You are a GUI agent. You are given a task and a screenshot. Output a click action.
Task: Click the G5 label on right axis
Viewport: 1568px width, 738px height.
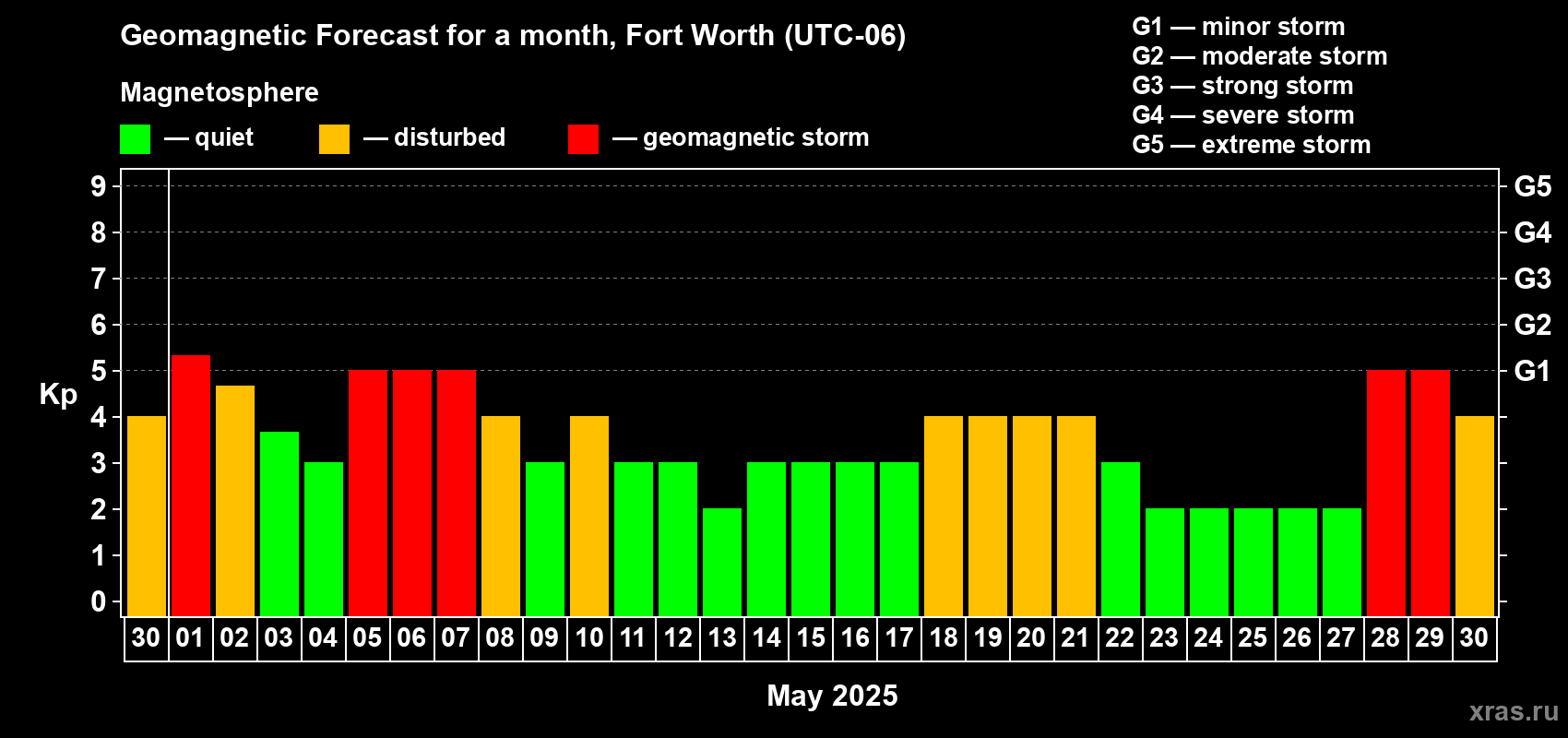click(1533, 186)
